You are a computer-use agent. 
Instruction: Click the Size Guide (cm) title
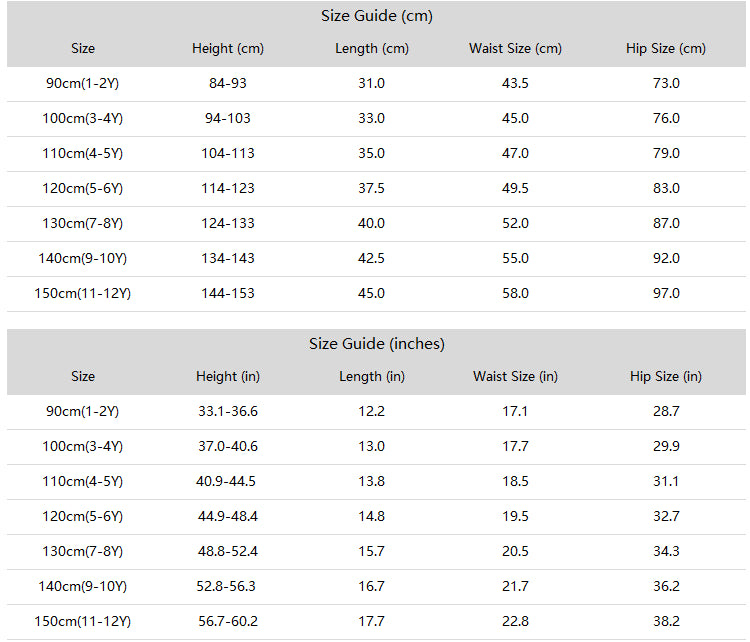(x=376, y=16)
